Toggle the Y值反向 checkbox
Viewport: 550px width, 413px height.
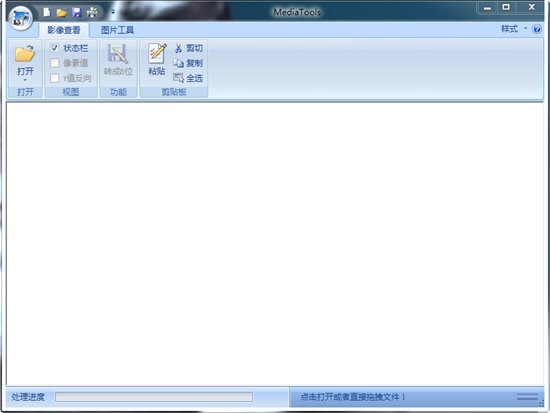click(55, 78)
